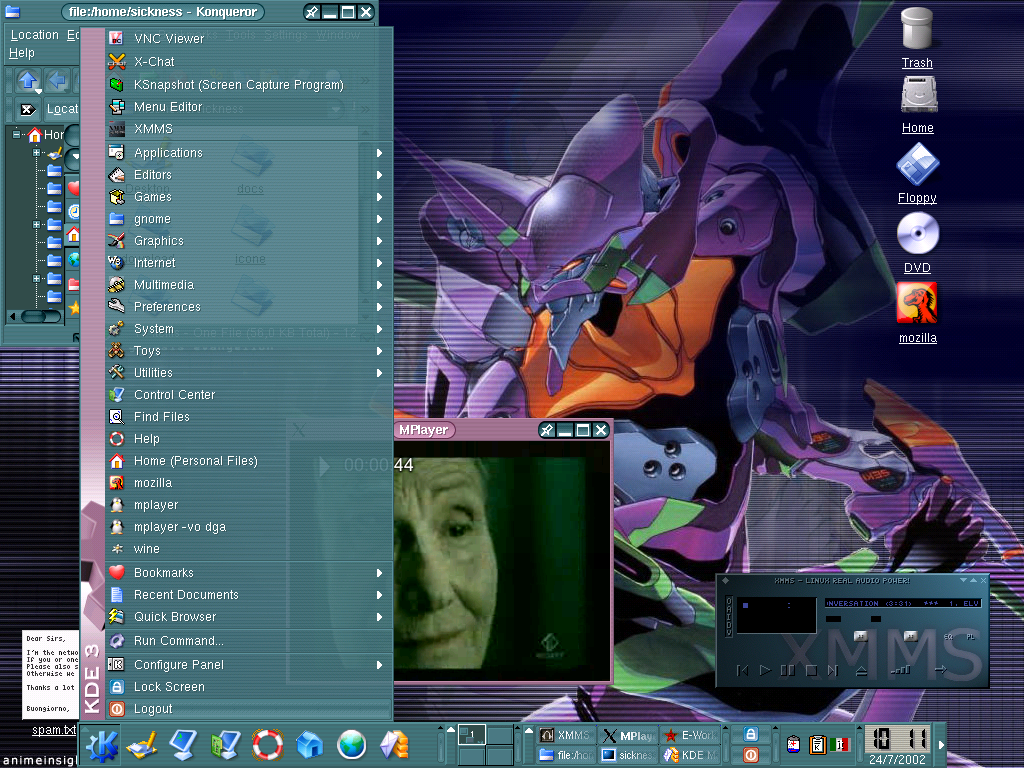Screen dimensions: 1024x768
Task: Expand the Multimedia submenu
Action: [248, 285]
